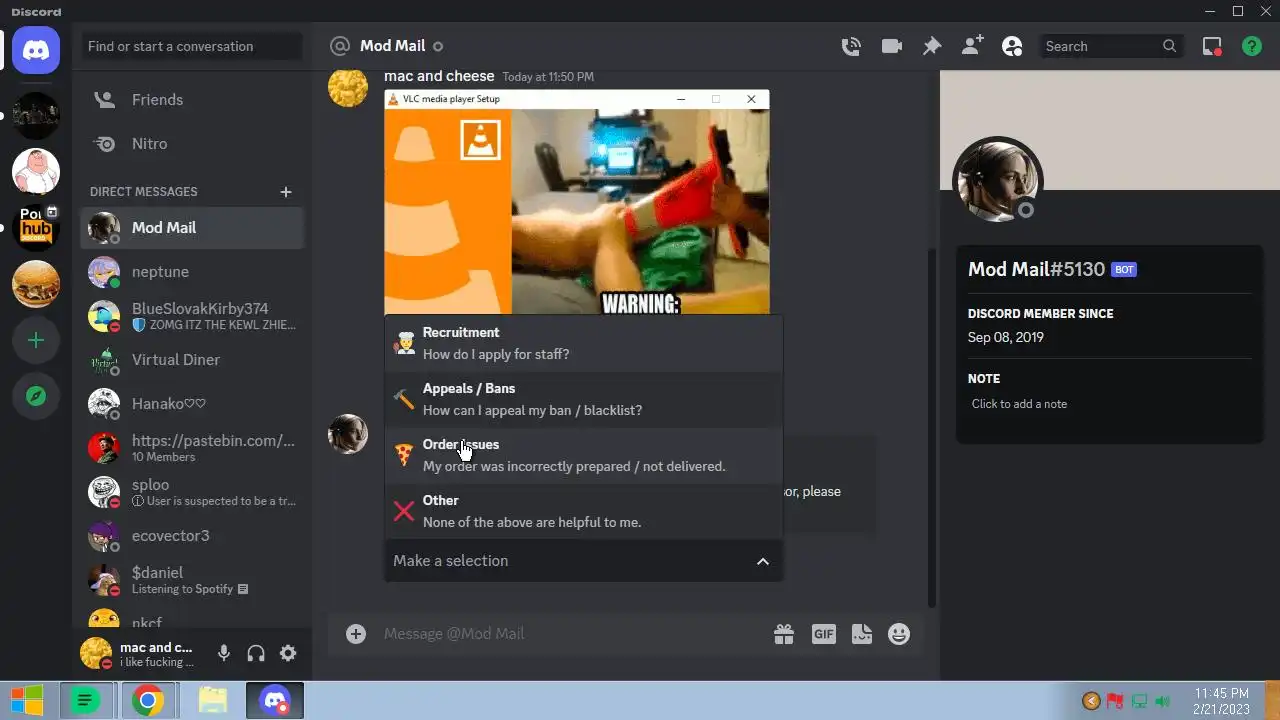Open VLC warning image attachment
1280x720 pixels.
tap(577, 202)
